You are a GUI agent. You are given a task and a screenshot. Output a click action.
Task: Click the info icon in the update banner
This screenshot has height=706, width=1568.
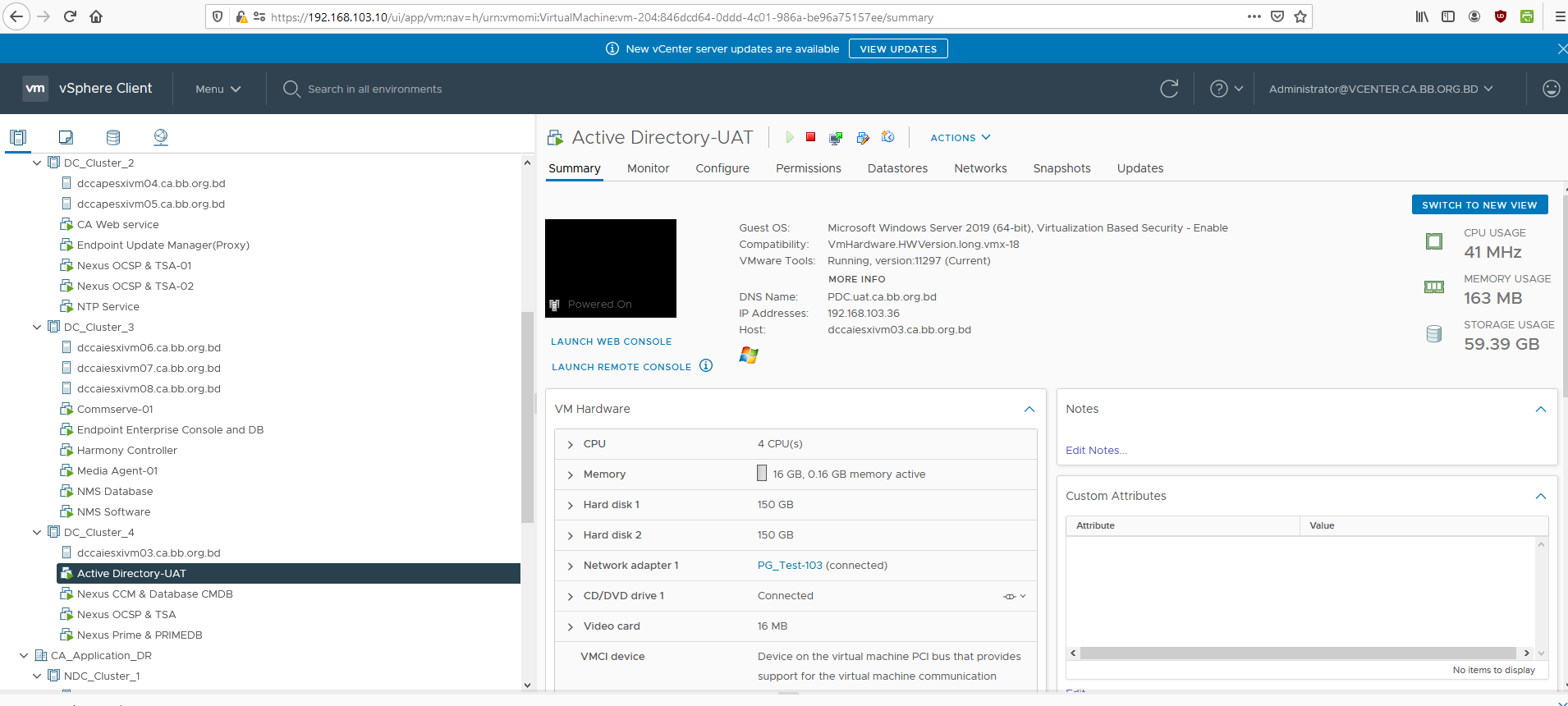click(x=612, y=48)
